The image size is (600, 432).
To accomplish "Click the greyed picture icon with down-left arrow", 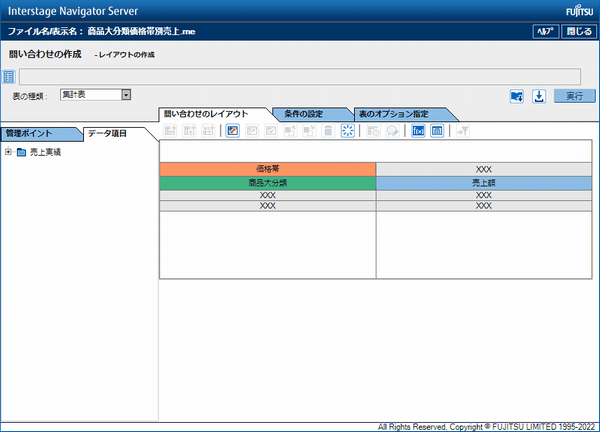I will click(271, 131).
